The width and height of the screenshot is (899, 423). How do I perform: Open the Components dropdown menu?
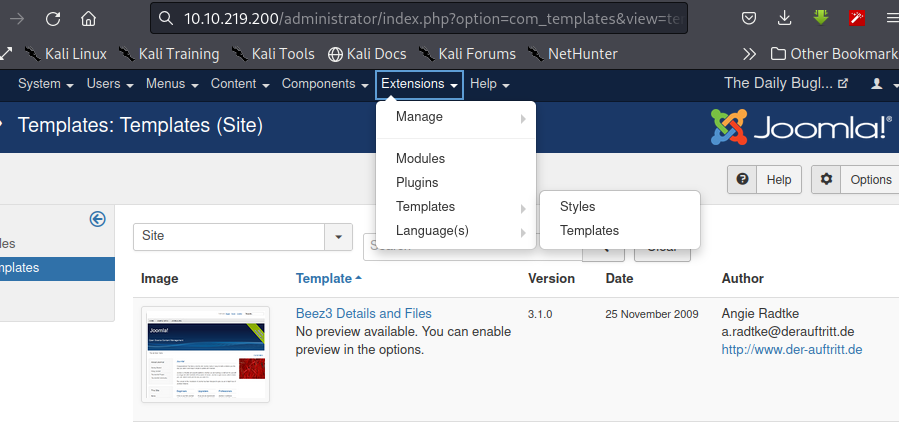pyautogui.click(x=325, y=84)
